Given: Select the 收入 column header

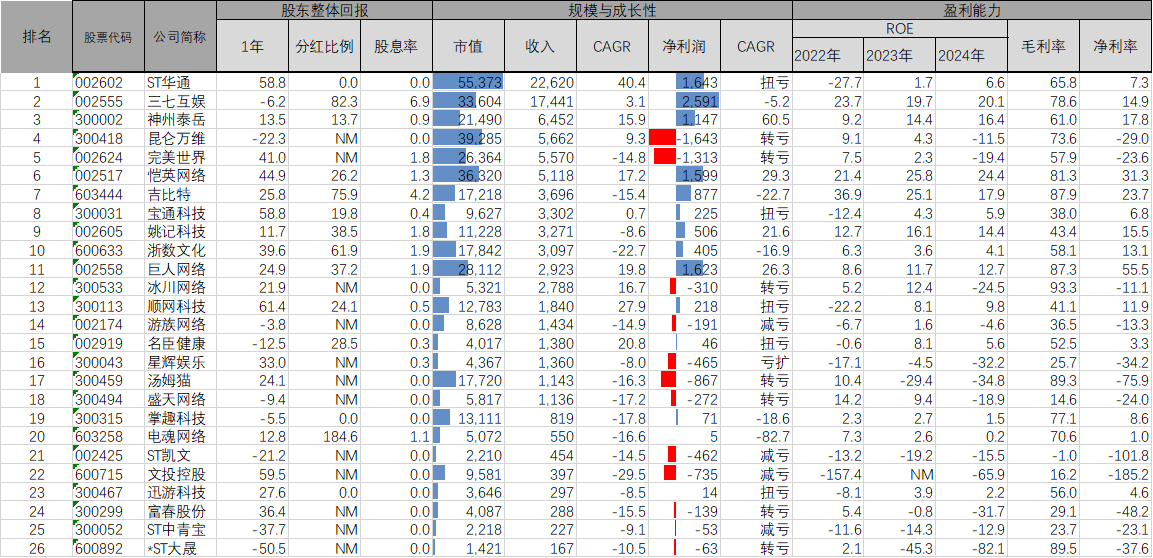Looking at the screenshot, I should [x=540, y=46].
